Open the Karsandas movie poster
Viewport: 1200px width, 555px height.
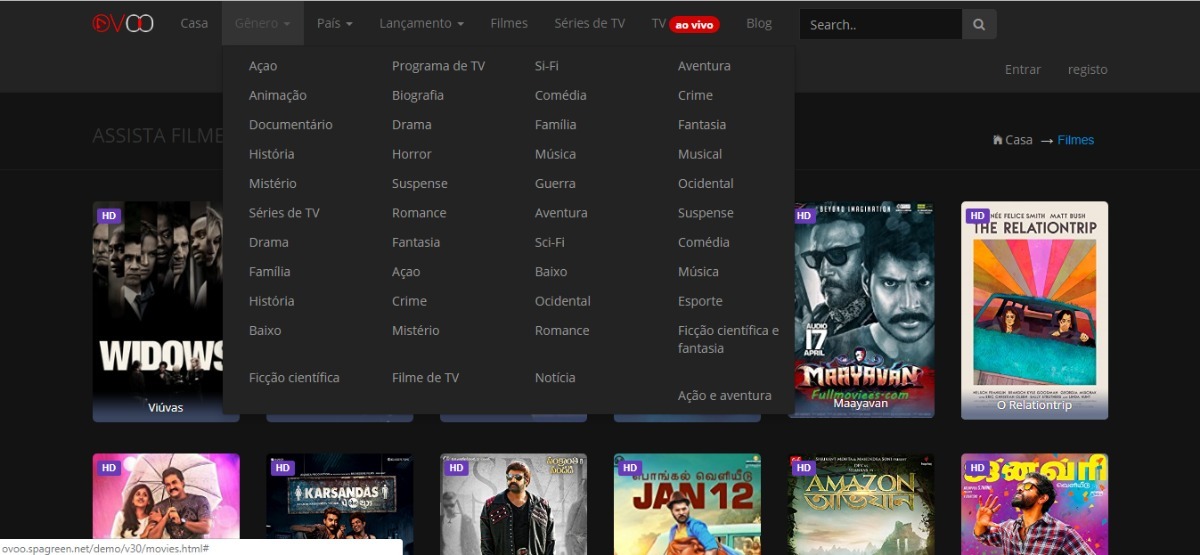pyautogui.click(x=340, y=504)
